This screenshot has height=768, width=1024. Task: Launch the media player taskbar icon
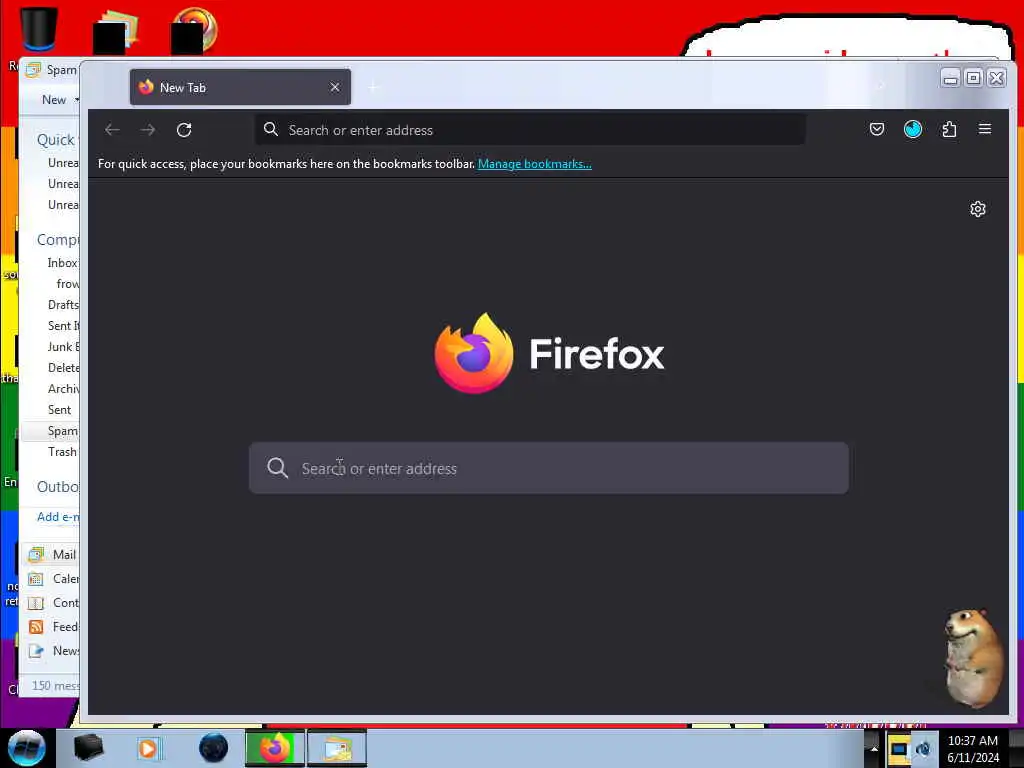coord(148,748)
